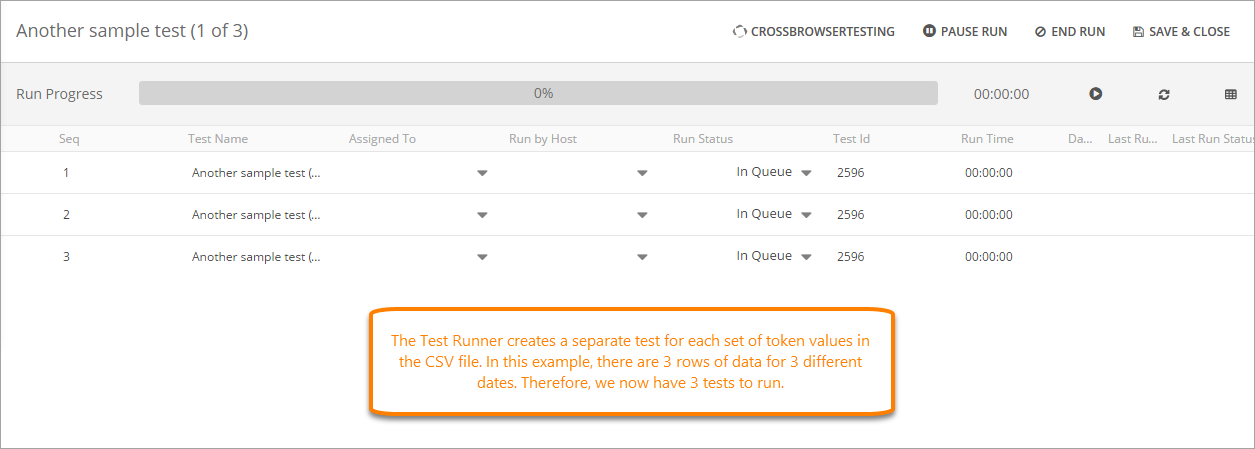Sort by the Test Name column header
The height and width of the screenshot is (449, 1255).
point(218,139)
